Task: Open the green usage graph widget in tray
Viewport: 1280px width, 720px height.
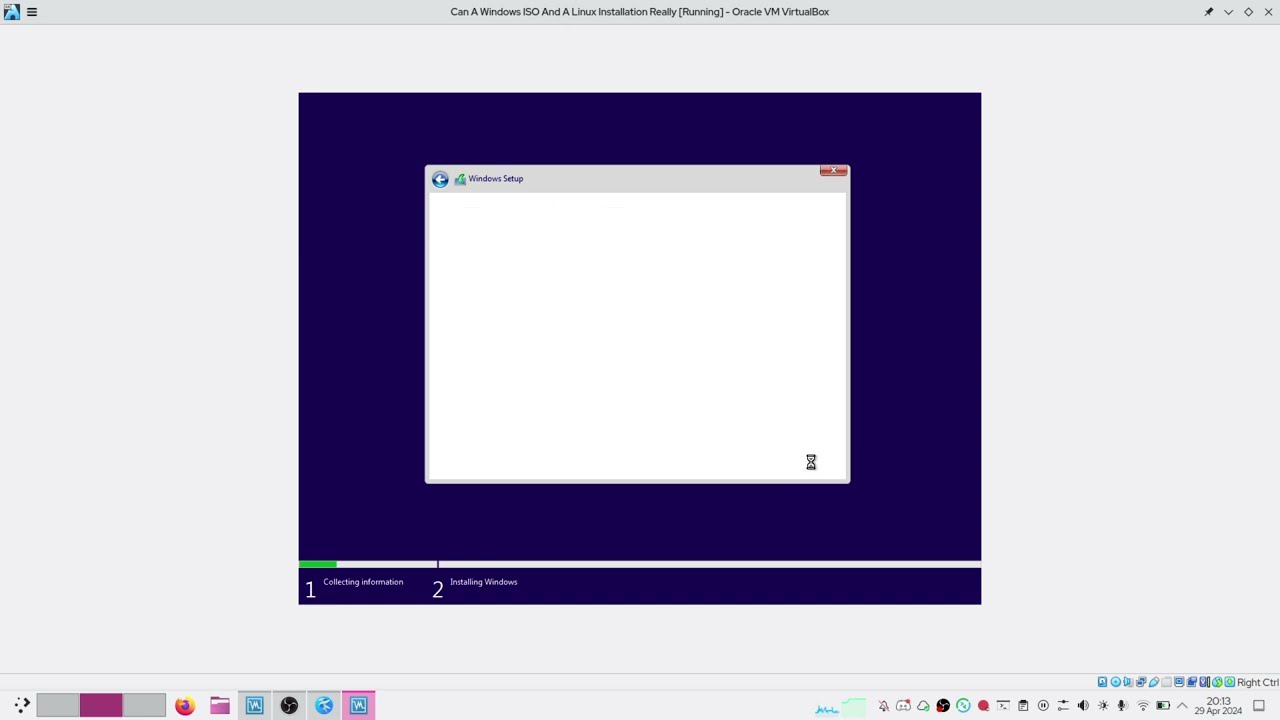Action: 854,706
